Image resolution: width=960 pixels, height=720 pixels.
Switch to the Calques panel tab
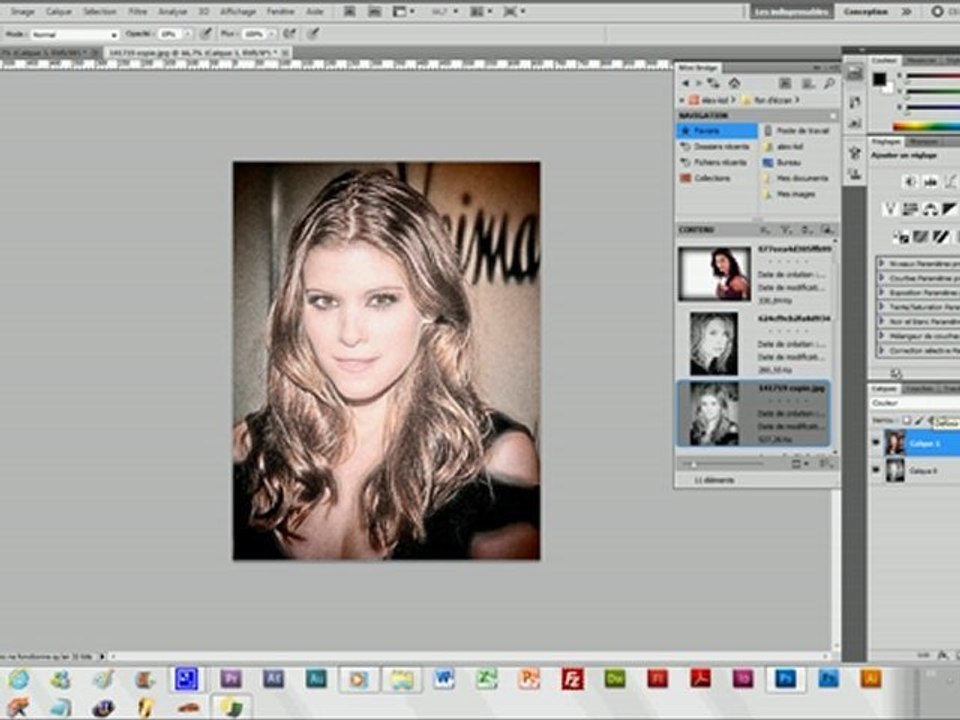(x=883, y=389)
